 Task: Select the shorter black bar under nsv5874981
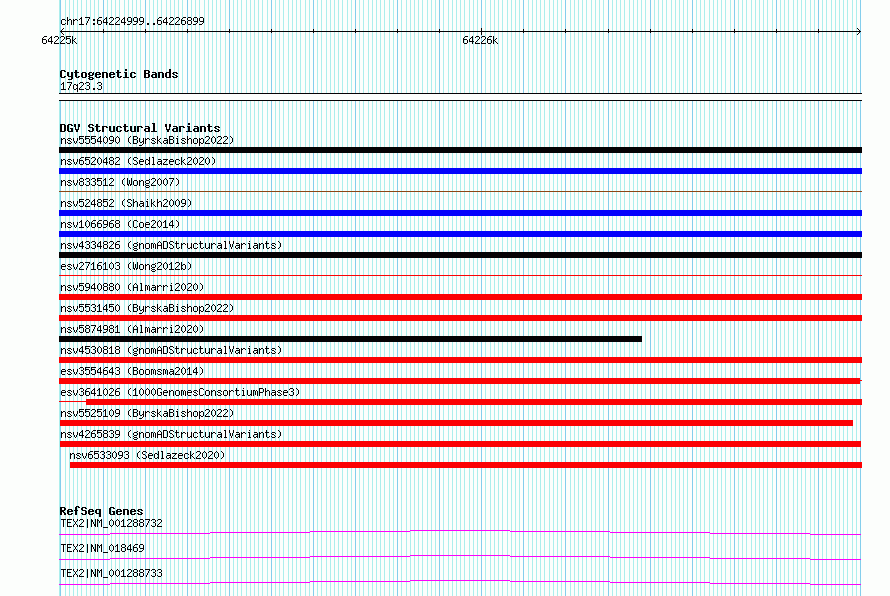[x=350, y=339]
